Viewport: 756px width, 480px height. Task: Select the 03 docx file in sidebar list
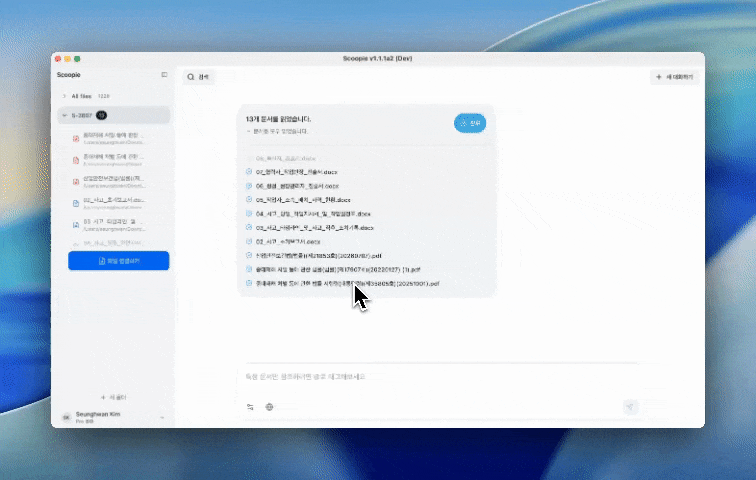[x=114, y=225]
